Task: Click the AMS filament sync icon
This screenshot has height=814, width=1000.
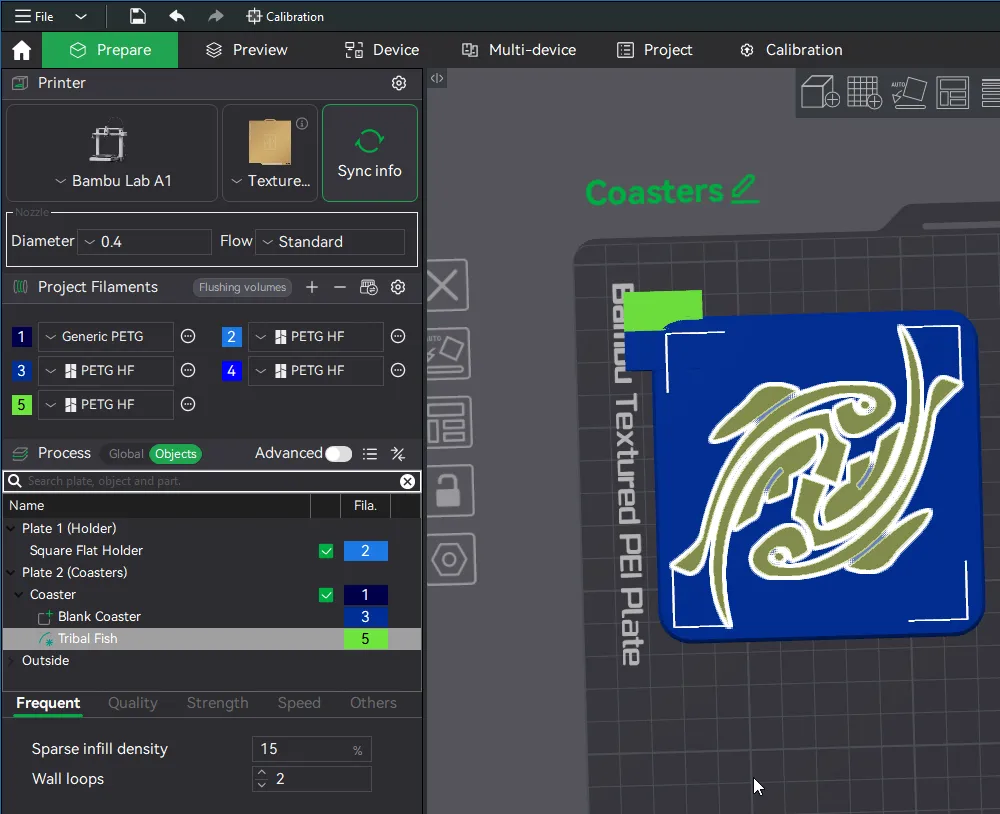Action: click(x=369, y=287)
